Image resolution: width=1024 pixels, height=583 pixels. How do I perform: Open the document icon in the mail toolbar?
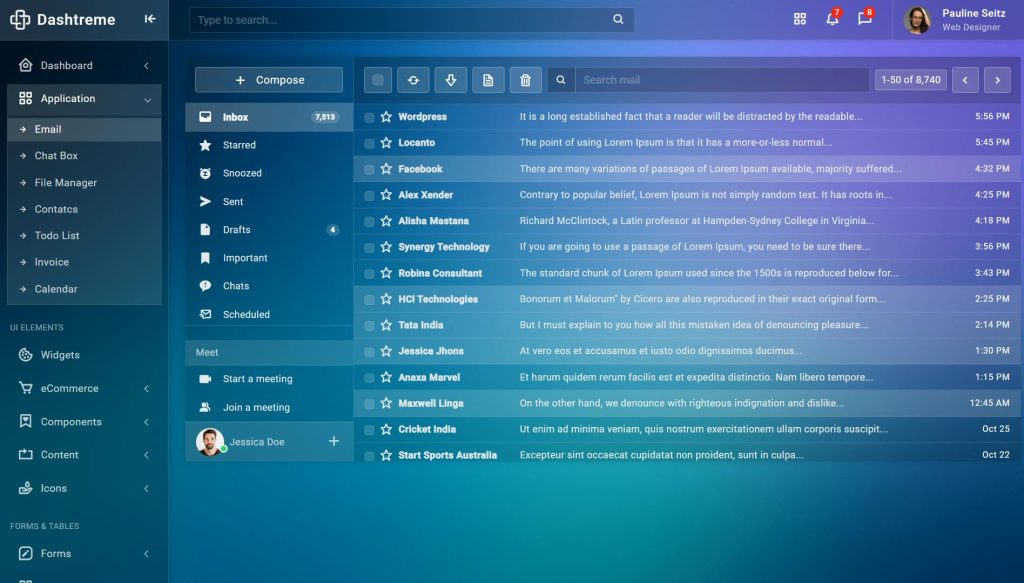pos(488,79)
